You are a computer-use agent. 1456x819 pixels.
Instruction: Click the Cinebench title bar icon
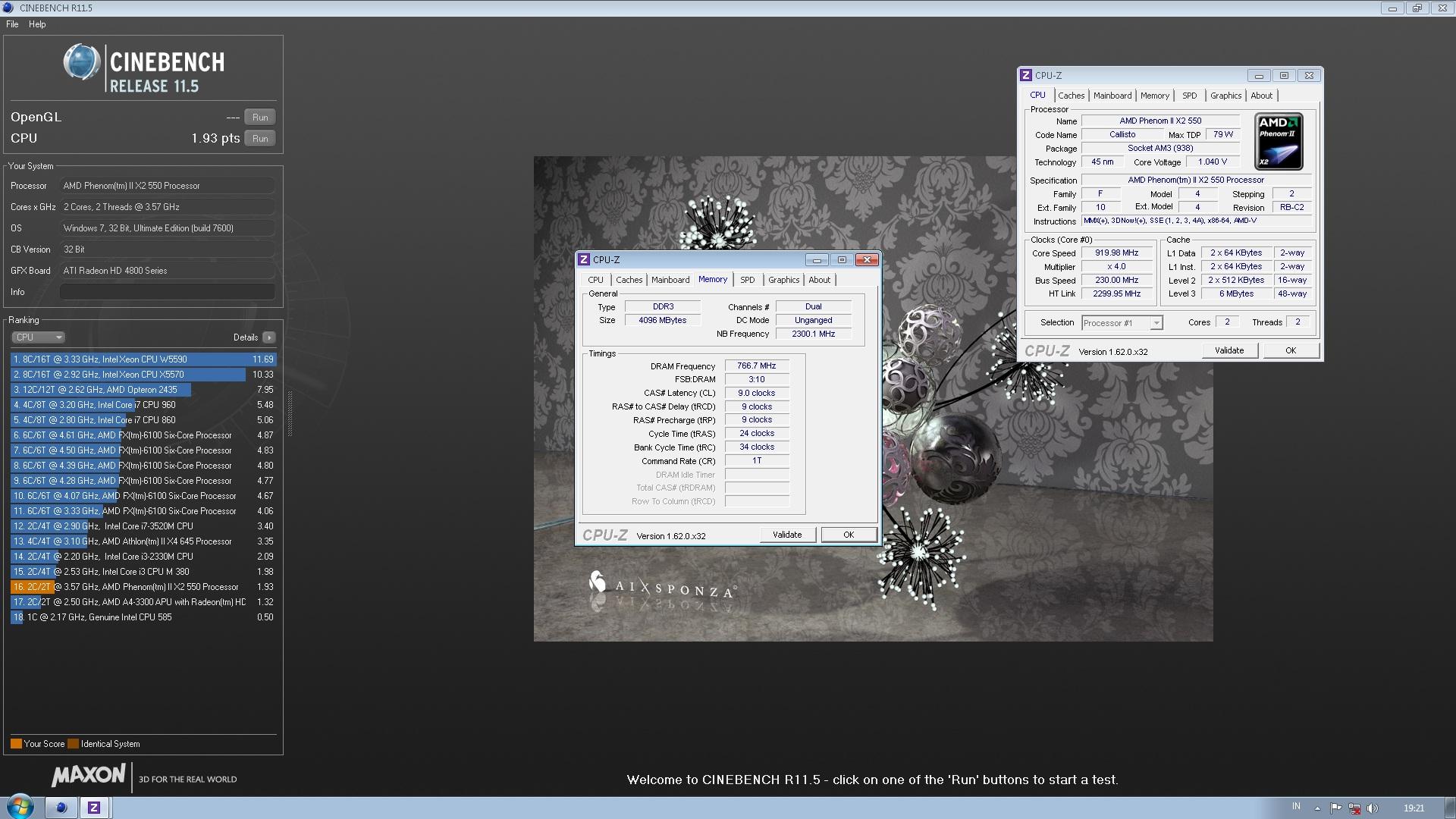[x=9, y=8]
